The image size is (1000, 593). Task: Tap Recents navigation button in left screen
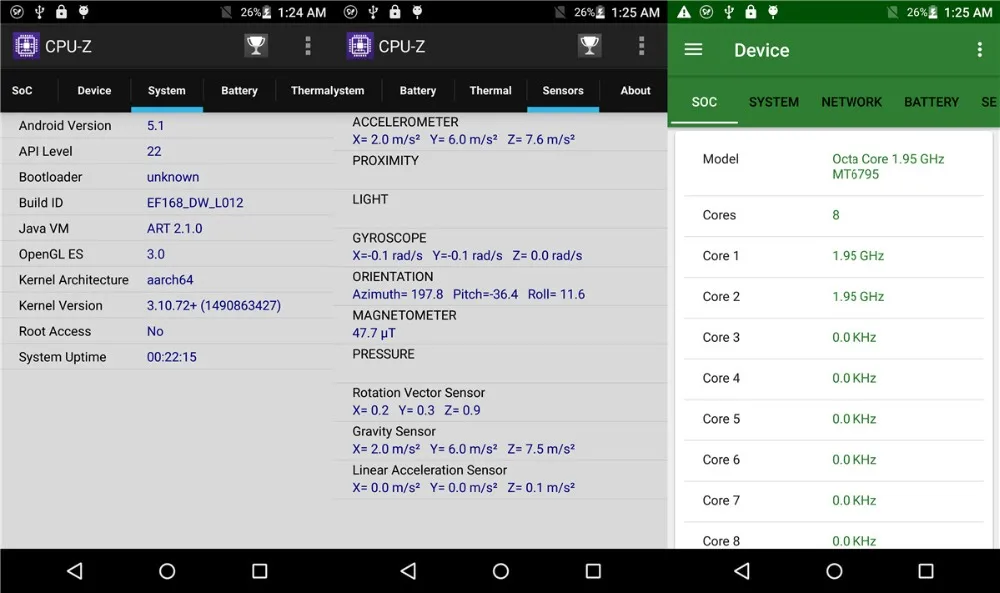tap(260, 571)
